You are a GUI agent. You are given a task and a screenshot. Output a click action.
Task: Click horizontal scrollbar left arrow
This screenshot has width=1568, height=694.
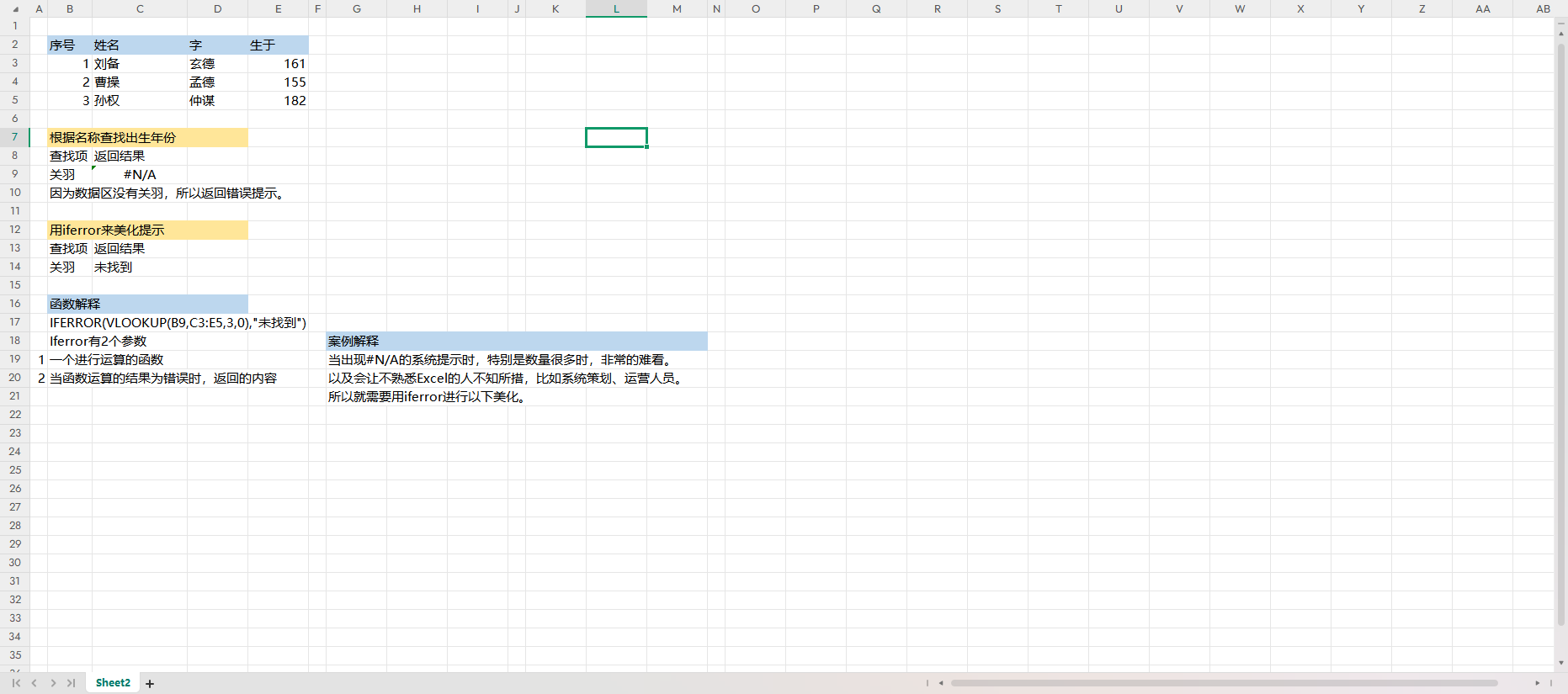click(x=941, y=683)
